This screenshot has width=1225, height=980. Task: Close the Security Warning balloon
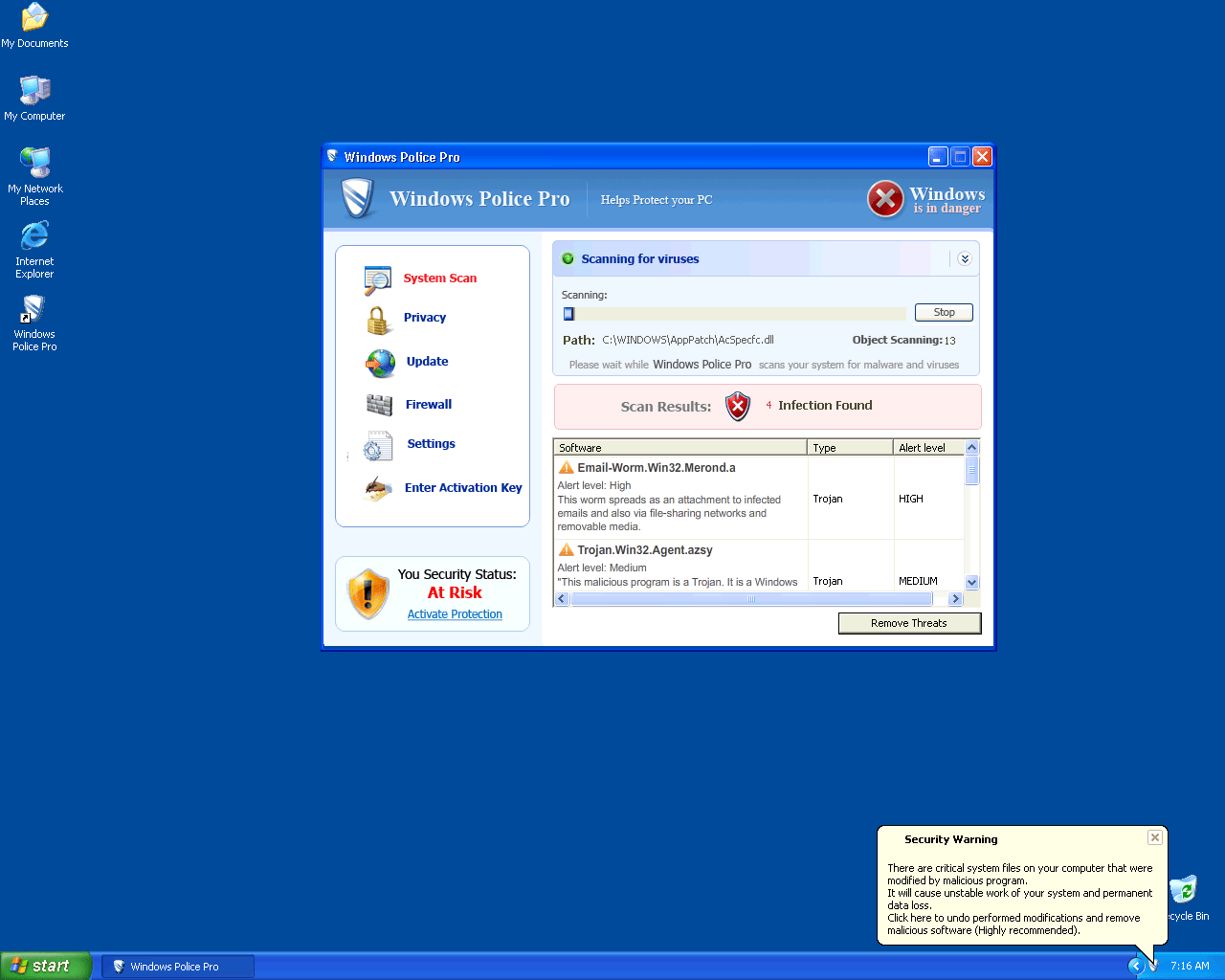[1155, 837]
